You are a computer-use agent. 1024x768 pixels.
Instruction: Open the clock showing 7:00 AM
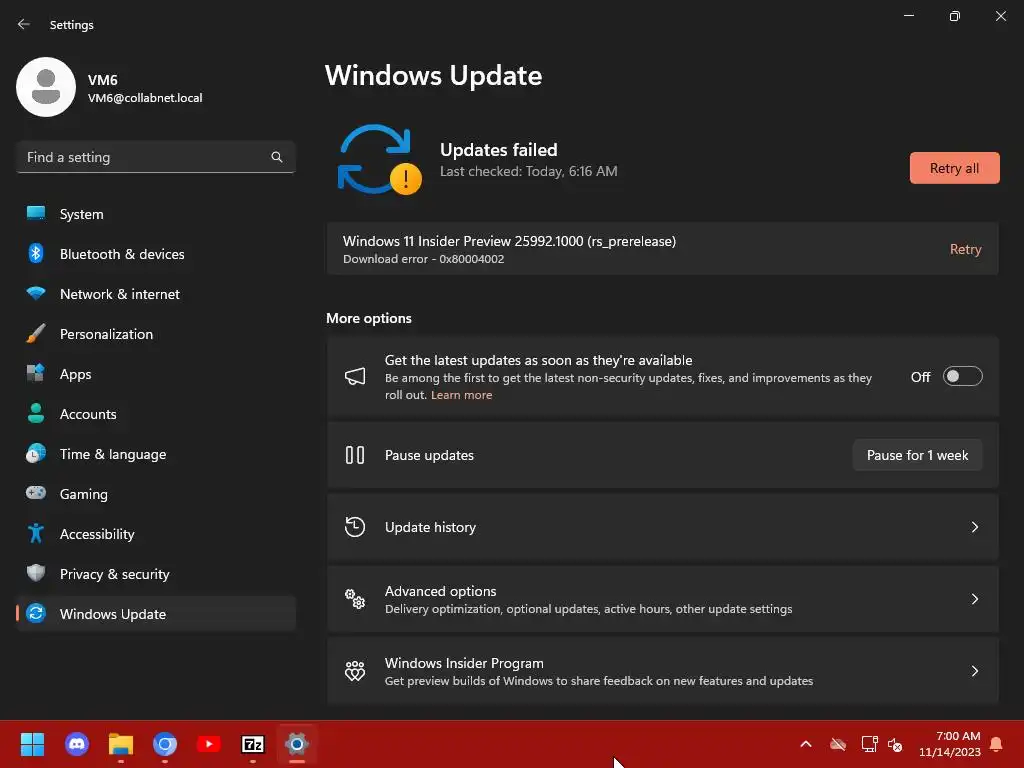point(950,744)
